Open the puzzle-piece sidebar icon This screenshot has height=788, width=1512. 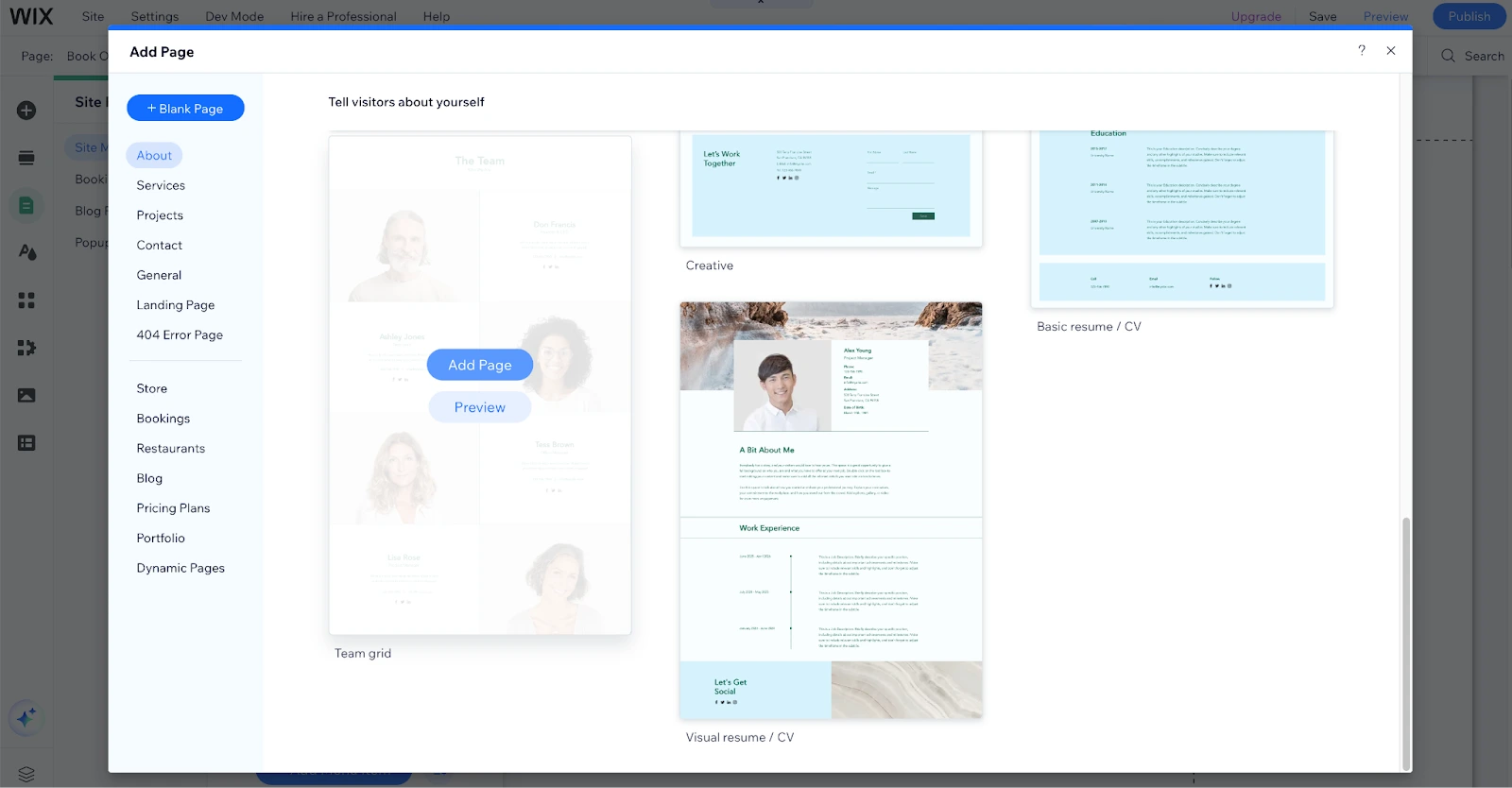click(x=26, y=348)
